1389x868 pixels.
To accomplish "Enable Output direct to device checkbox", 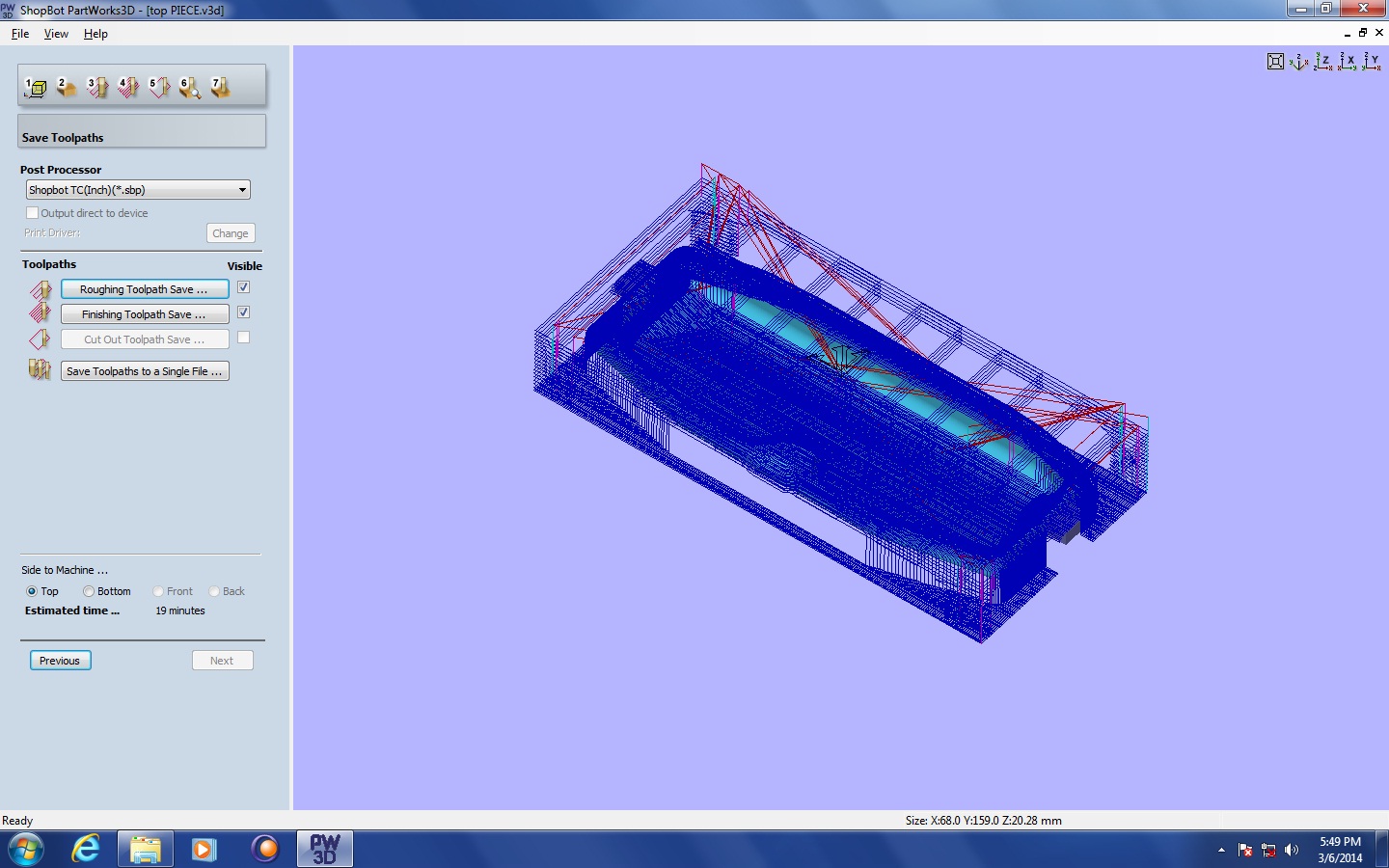I will pos(33,213).
